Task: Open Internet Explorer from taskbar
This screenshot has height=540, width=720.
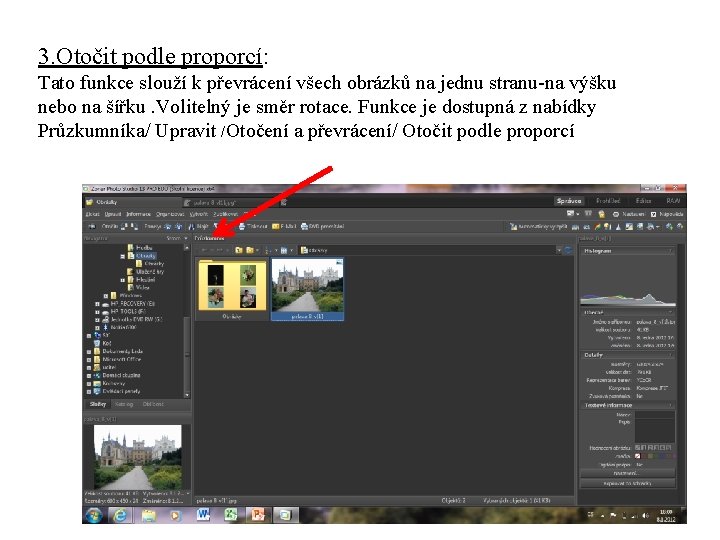Action: pos(120,516)
